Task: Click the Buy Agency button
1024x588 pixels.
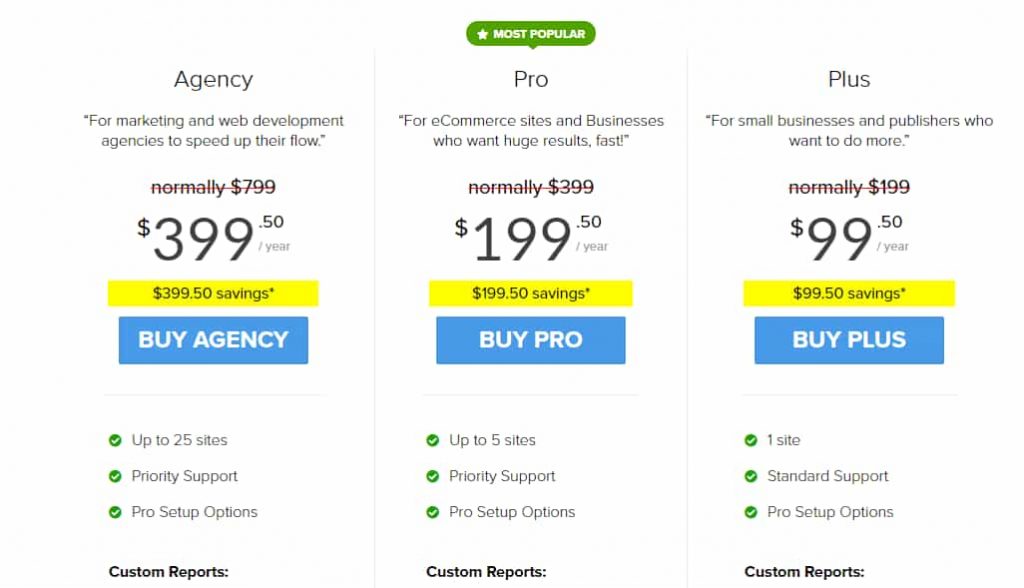Action: (x=213, y=340)
